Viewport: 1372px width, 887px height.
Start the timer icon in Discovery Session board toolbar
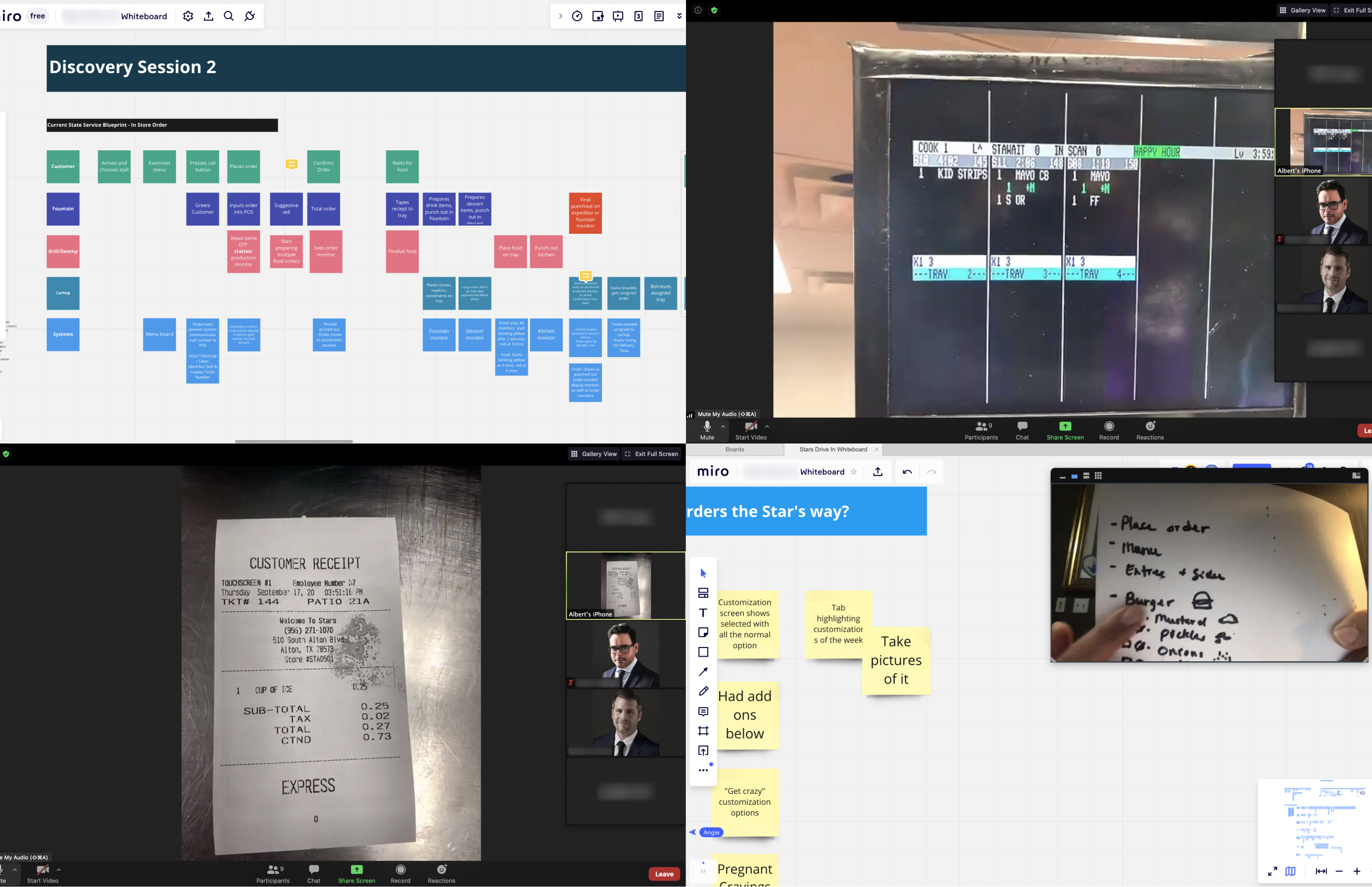pyautogui.click(x=577, y=16)
